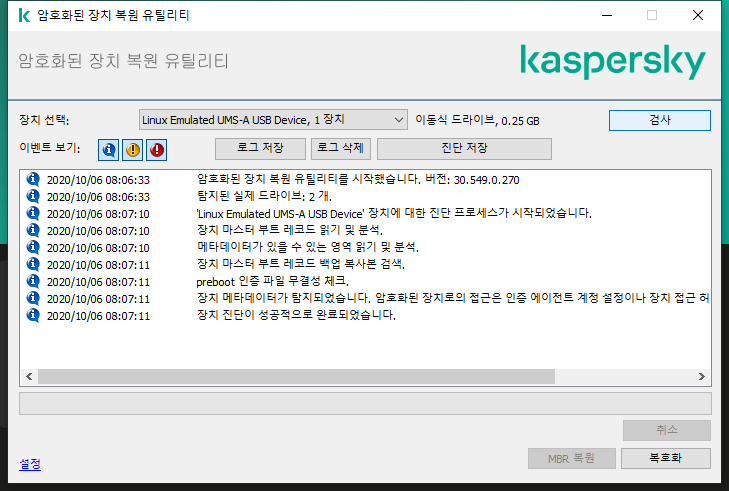Click info icon of '장치 진단이 성공적으로' row
The image size is (729, 491).
33,315
